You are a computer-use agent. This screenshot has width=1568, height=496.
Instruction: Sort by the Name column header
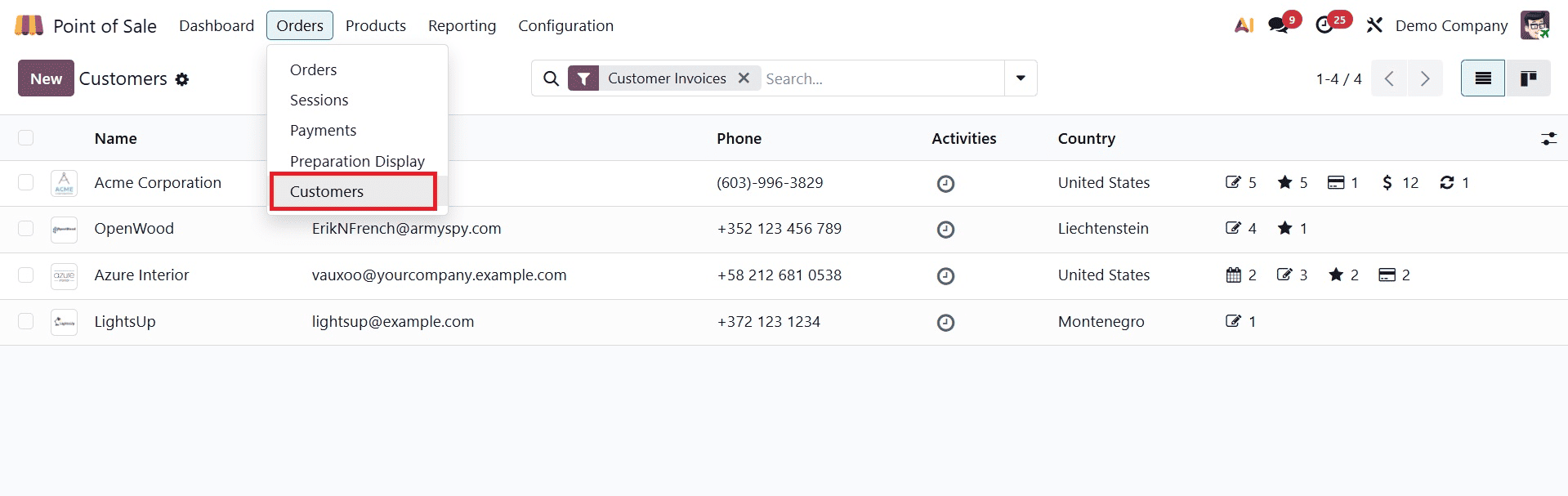115,138
